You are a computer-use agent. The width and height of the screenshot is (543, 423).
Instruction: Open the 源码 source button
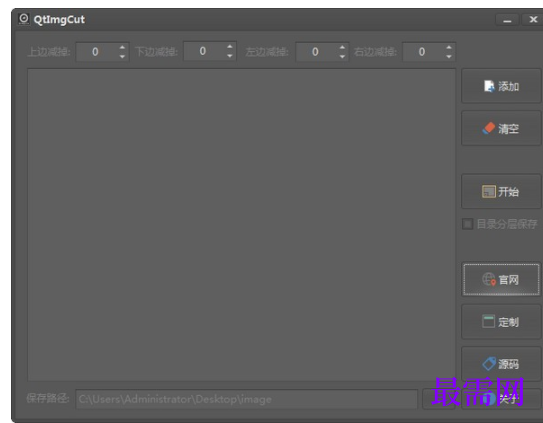pos(501,364)
